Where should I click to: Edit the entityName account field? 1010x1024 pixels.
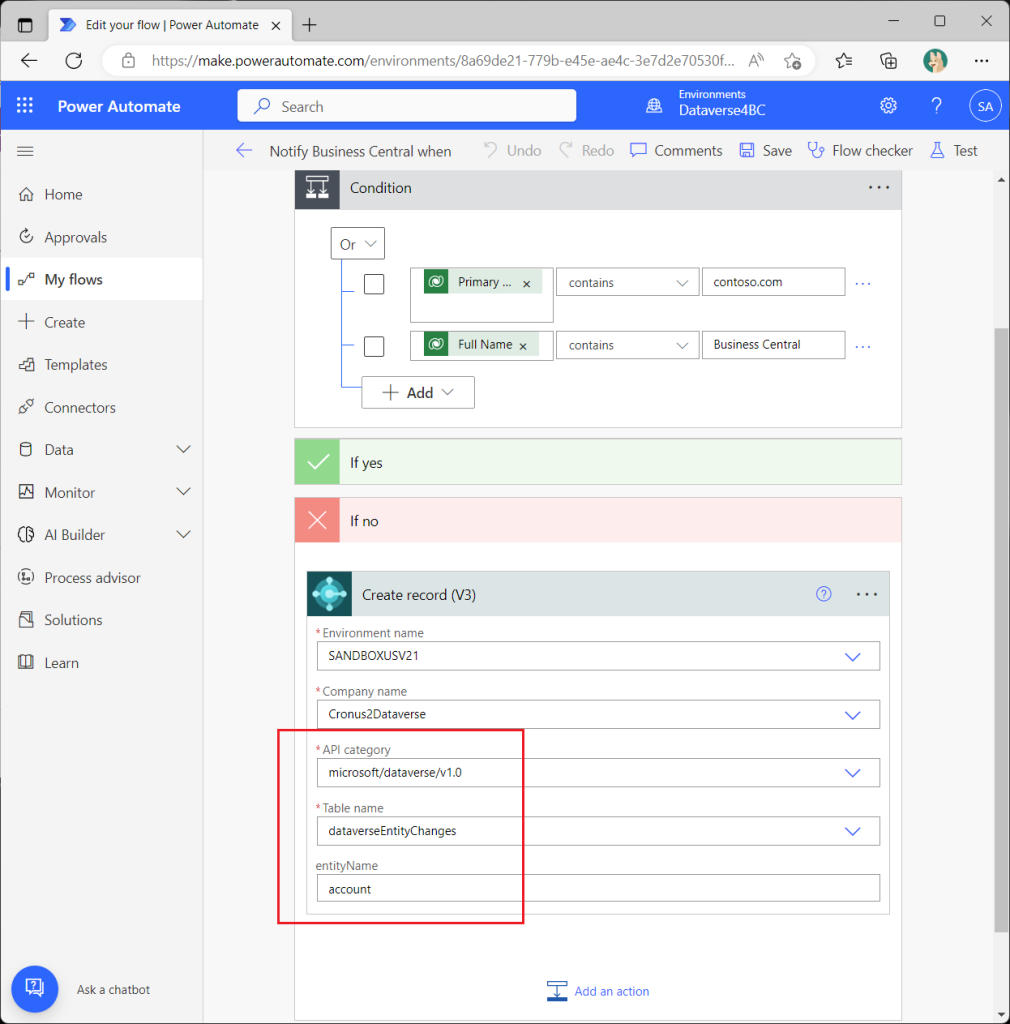click(x=598, y=889)
